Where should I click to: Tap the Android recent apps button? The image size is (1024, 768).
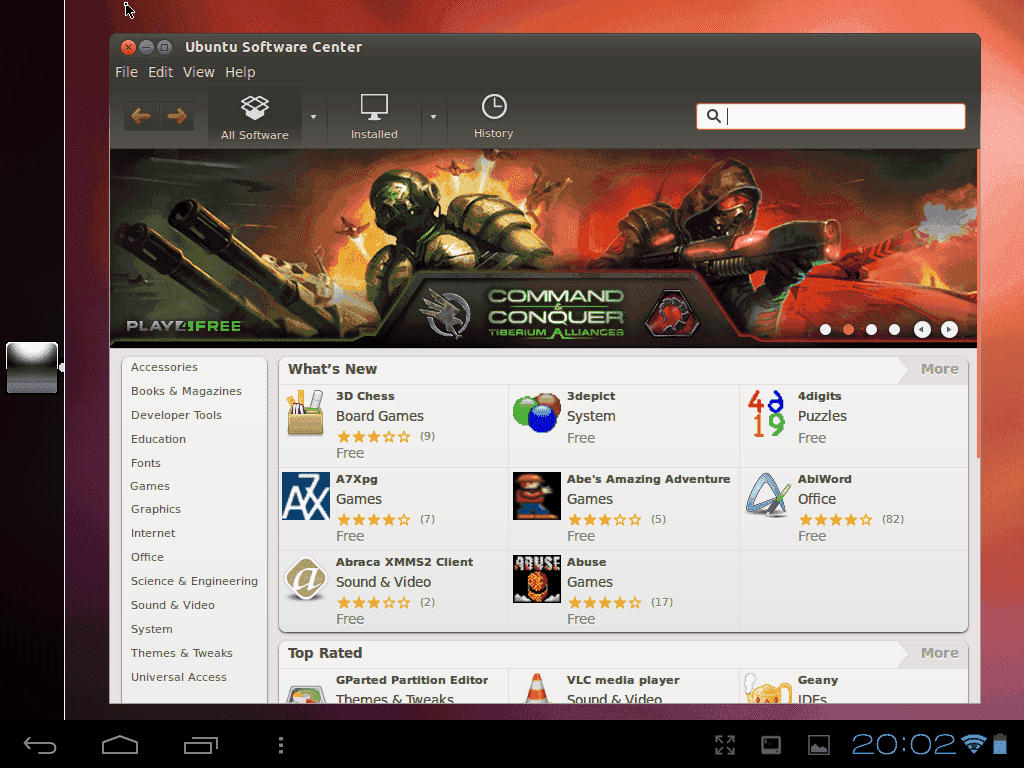tap(200, 745)
